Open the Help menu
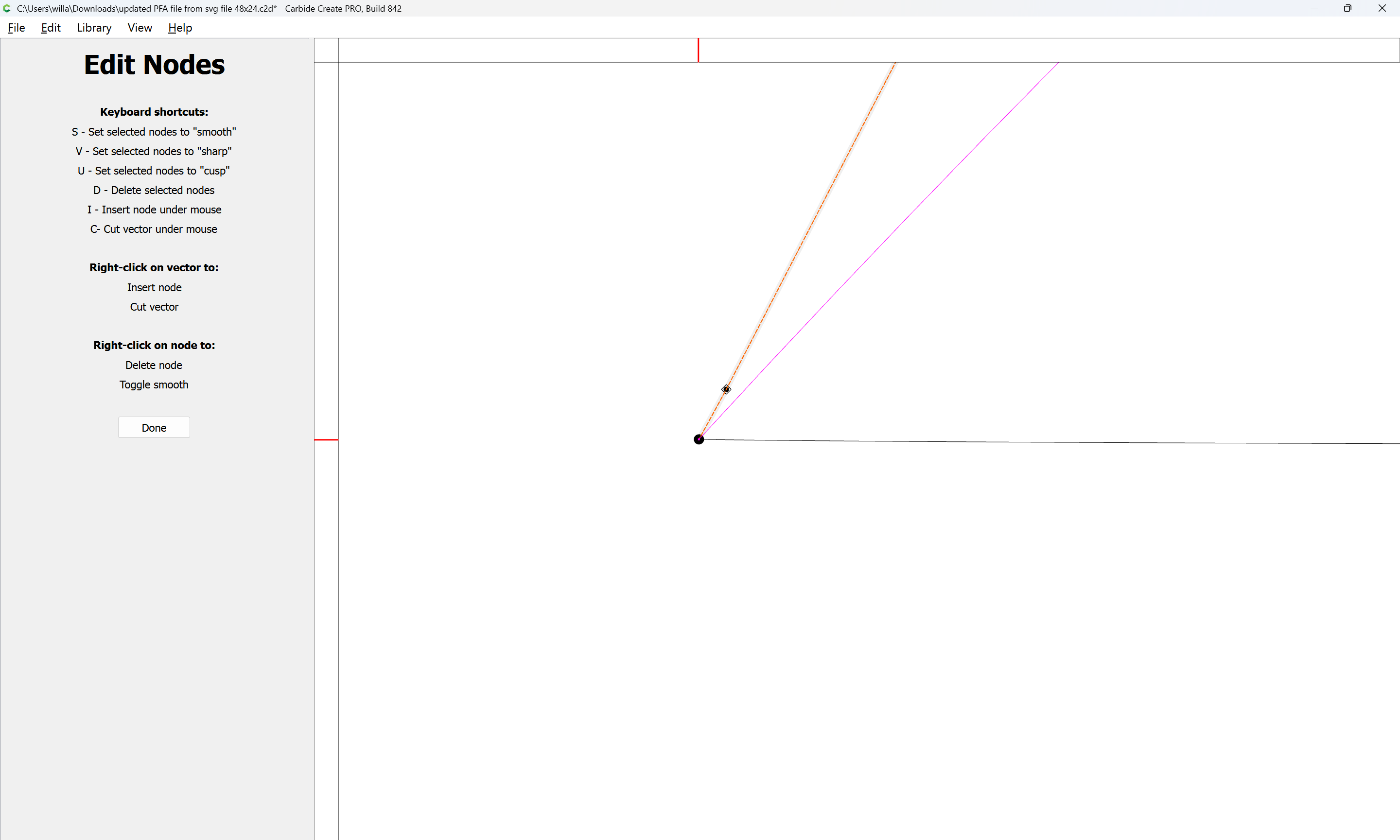This screenshot has width=1400, height=840. point(180,28)
